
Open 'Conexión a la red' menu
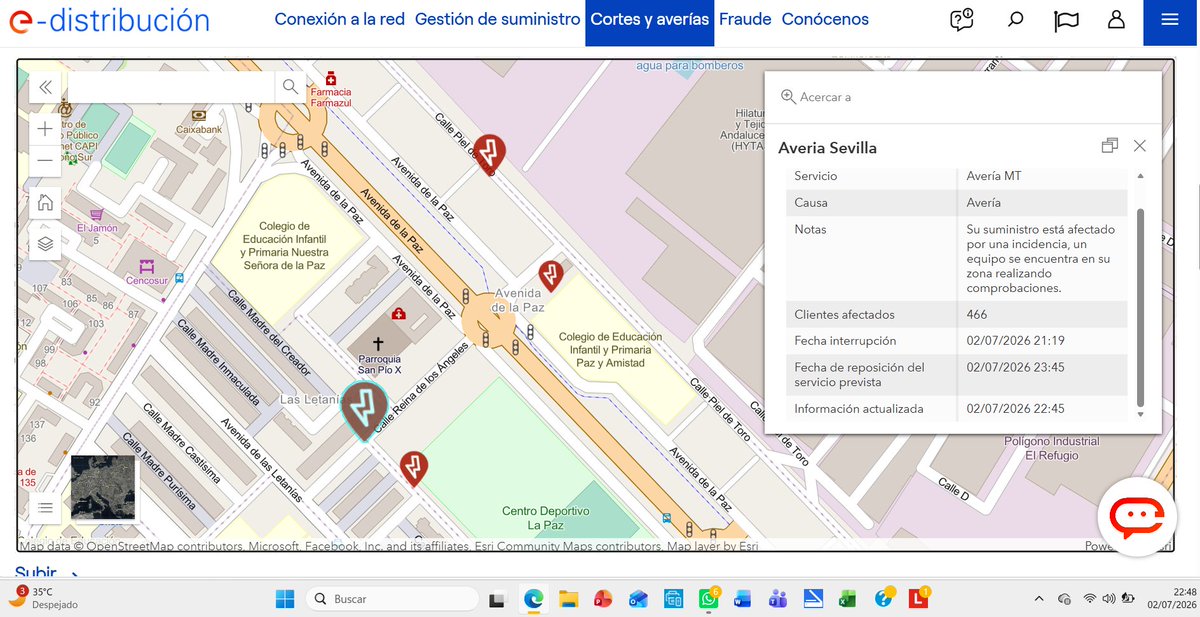pyautogui.click(x=339, y=19)
